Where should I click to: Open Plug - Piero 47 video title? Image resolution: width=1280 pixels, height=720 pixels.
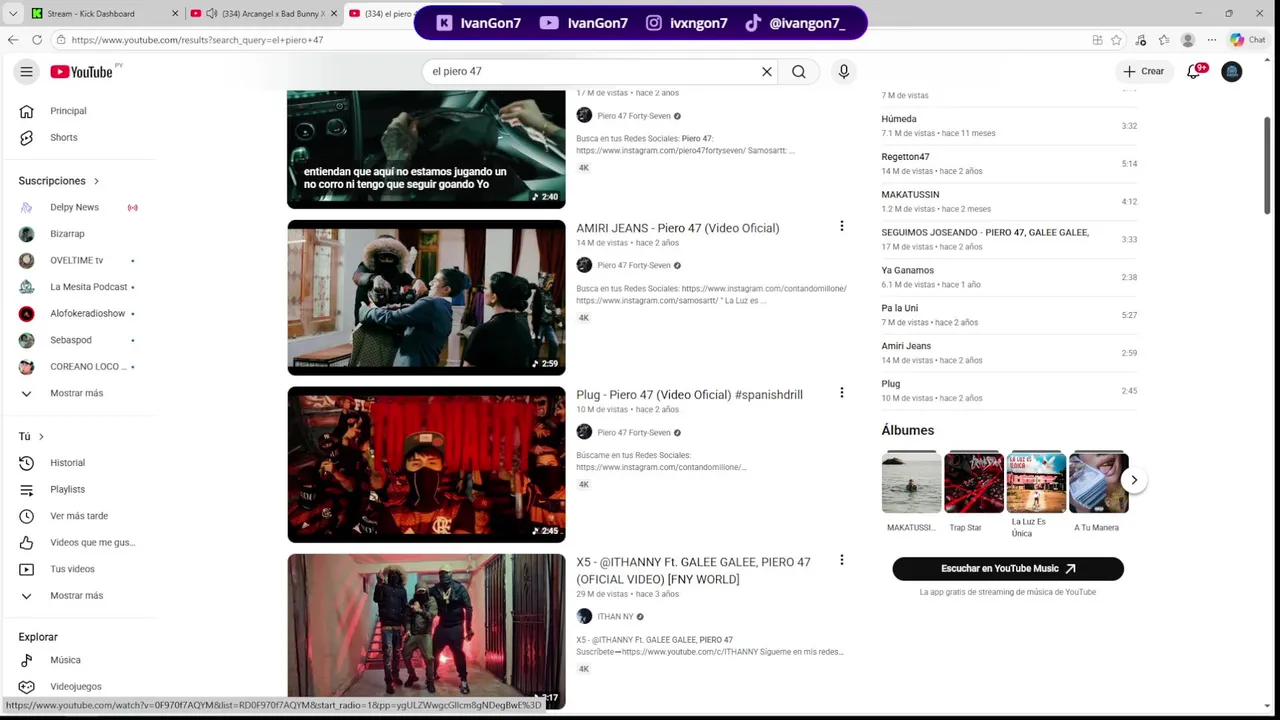point(689,395)
